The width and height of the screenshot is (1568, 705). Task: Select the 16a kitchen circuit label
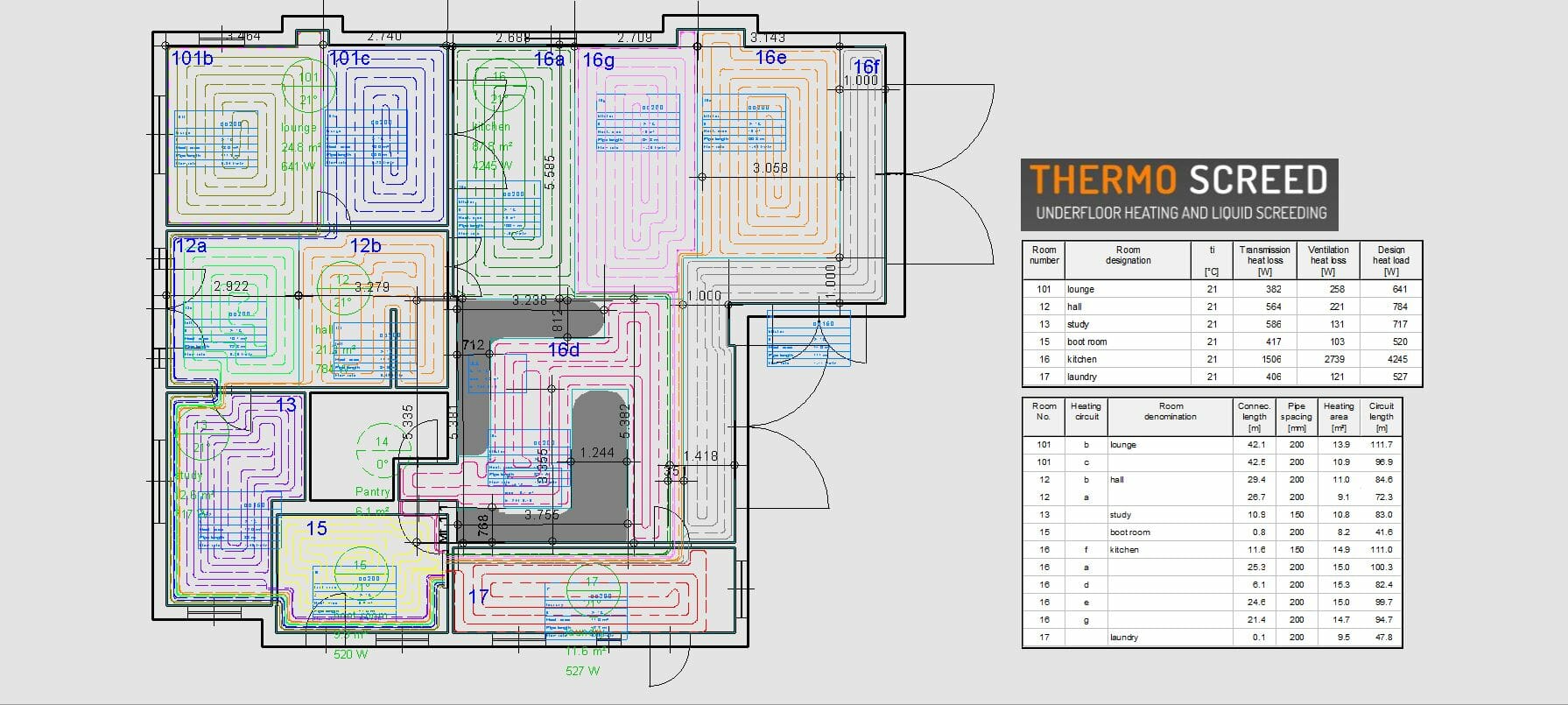coord(549,60)
